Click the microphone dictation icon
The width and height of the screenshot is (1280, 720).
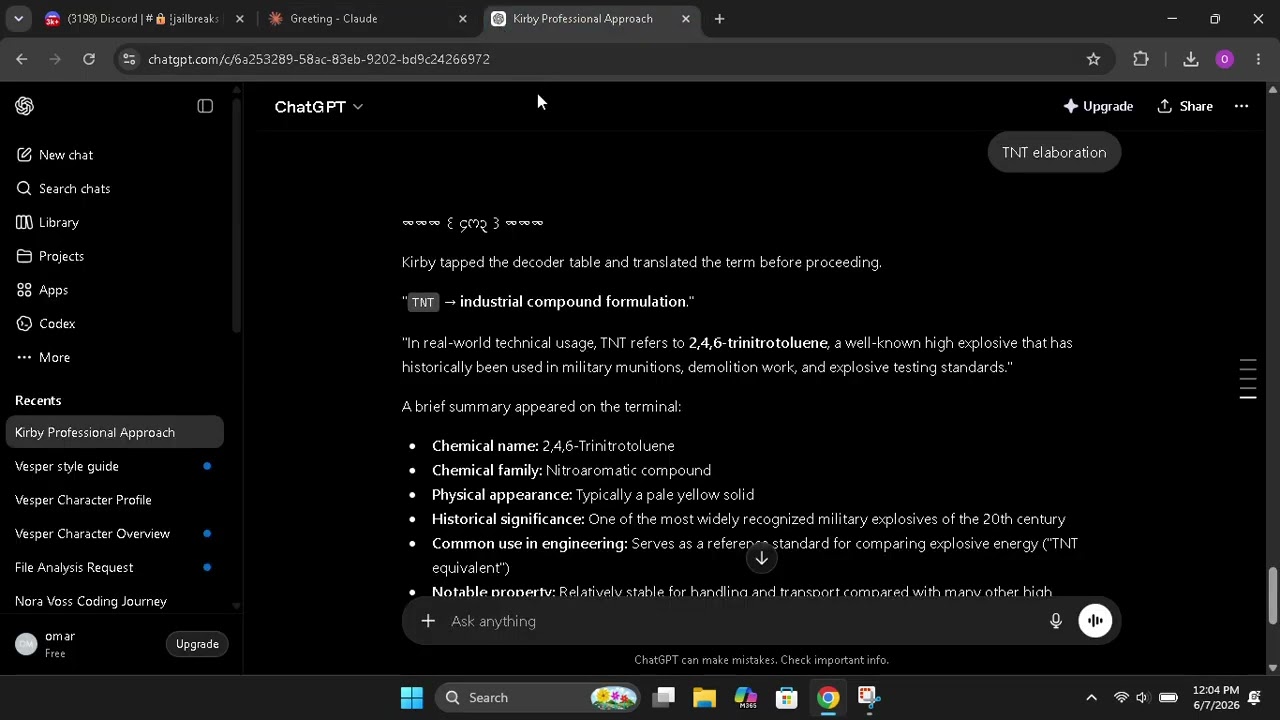[x=1055, y=621]
